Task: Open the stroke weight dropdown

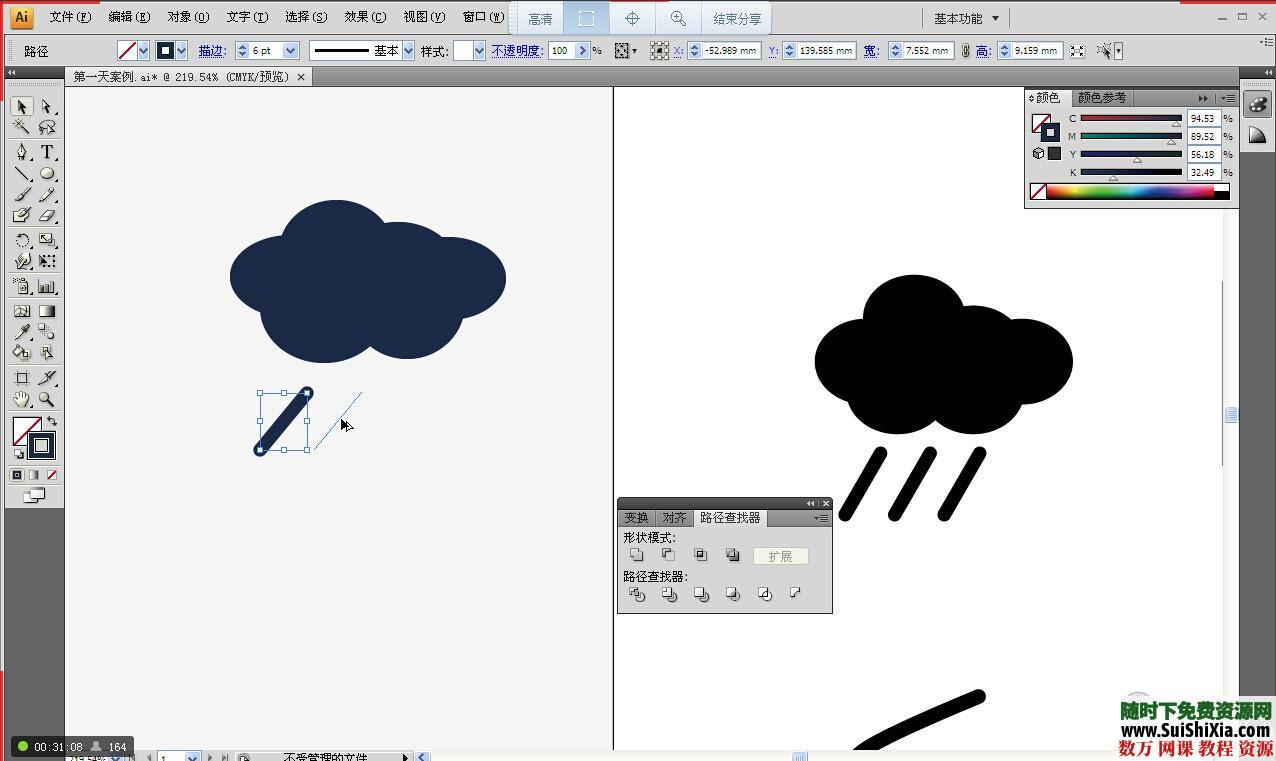Action: [290, 51]
